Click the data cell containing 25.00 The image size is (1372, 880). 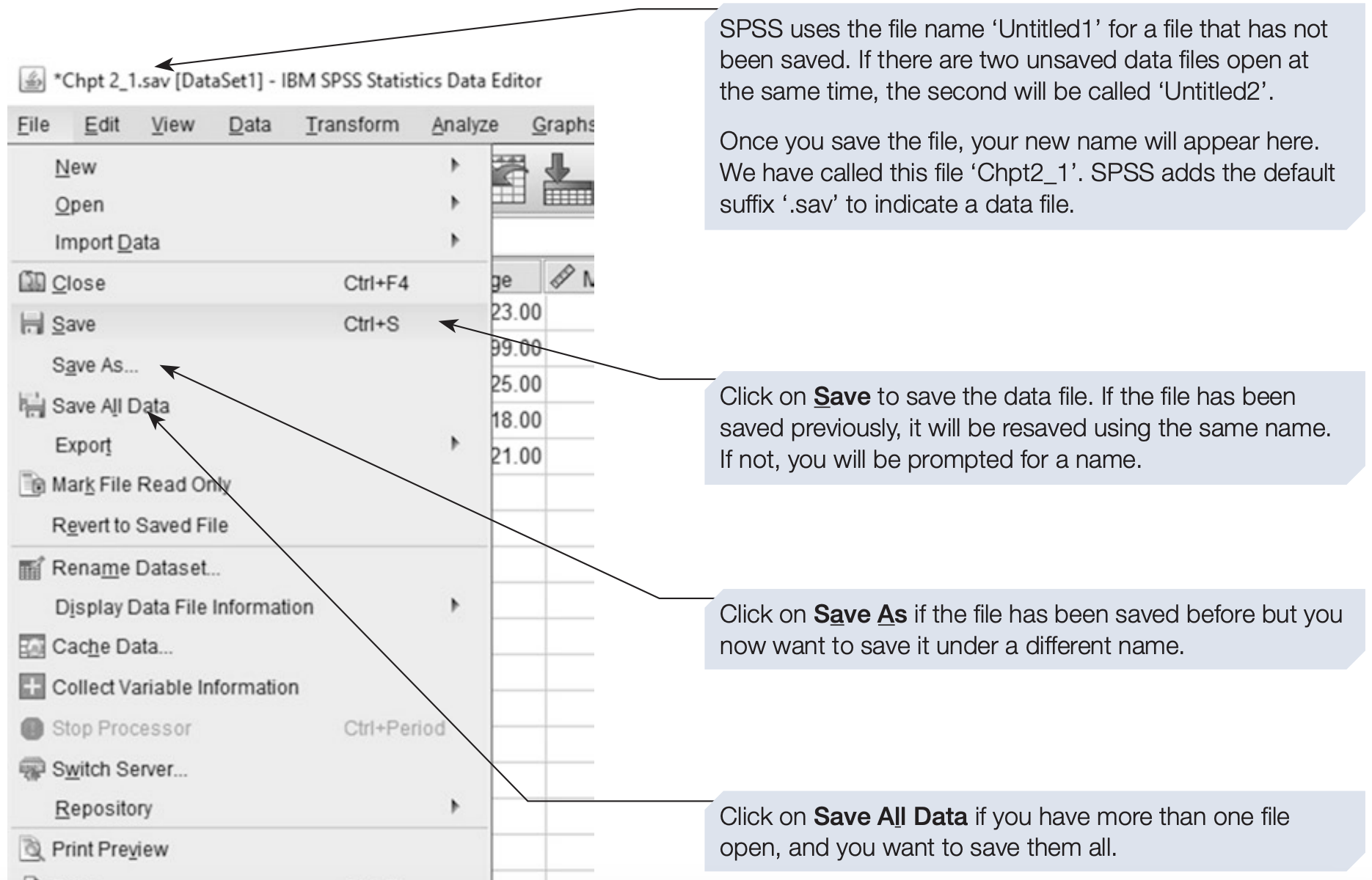pos(517,384)
